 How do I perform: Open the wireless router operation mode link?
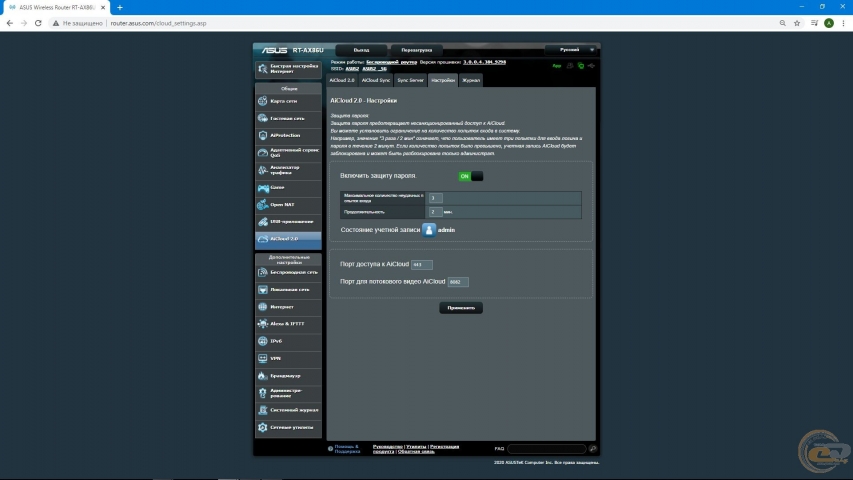392,62
